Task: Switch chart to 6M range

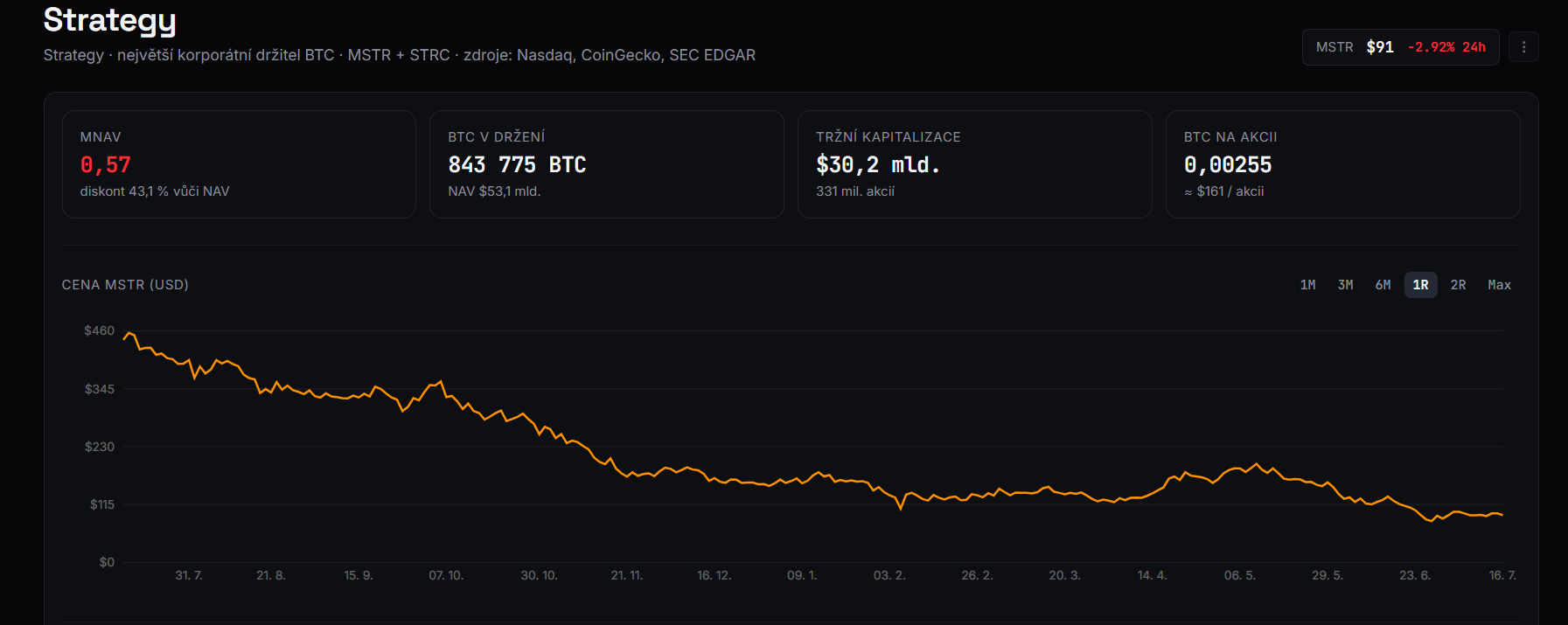Action: (1383, 285)
